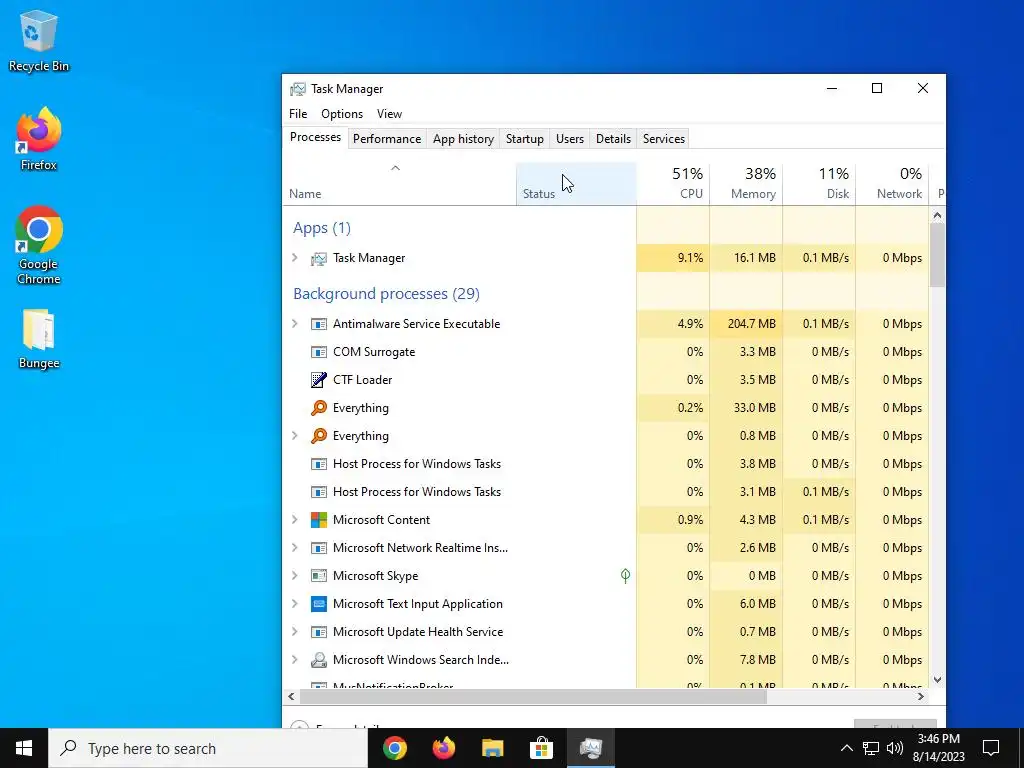The image size is (1024, 768).
Task: Click the Task Manager taskbar button
Action: coord(590,748)
